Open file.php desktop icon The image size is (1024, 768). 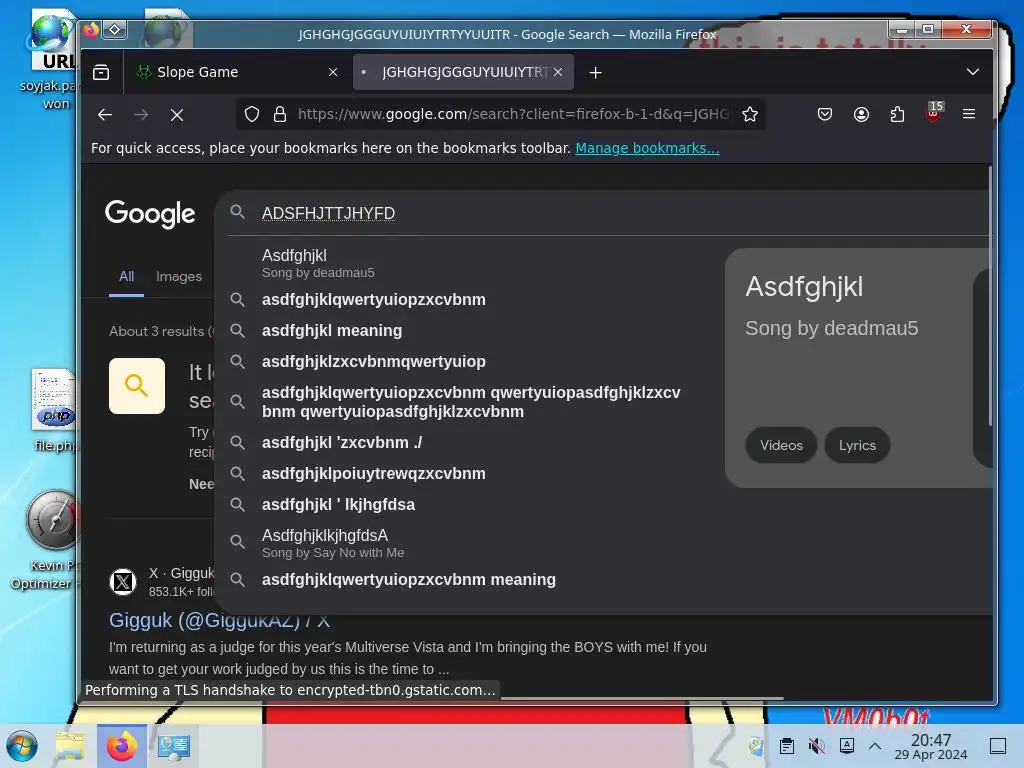(55, 410)
